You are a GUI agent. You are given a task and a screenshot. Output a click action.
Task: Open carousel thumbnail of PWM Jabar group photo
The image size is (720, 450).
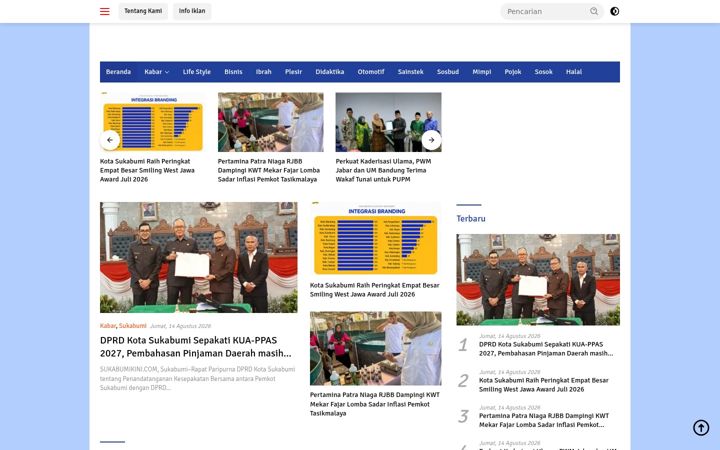click(388, 122)
